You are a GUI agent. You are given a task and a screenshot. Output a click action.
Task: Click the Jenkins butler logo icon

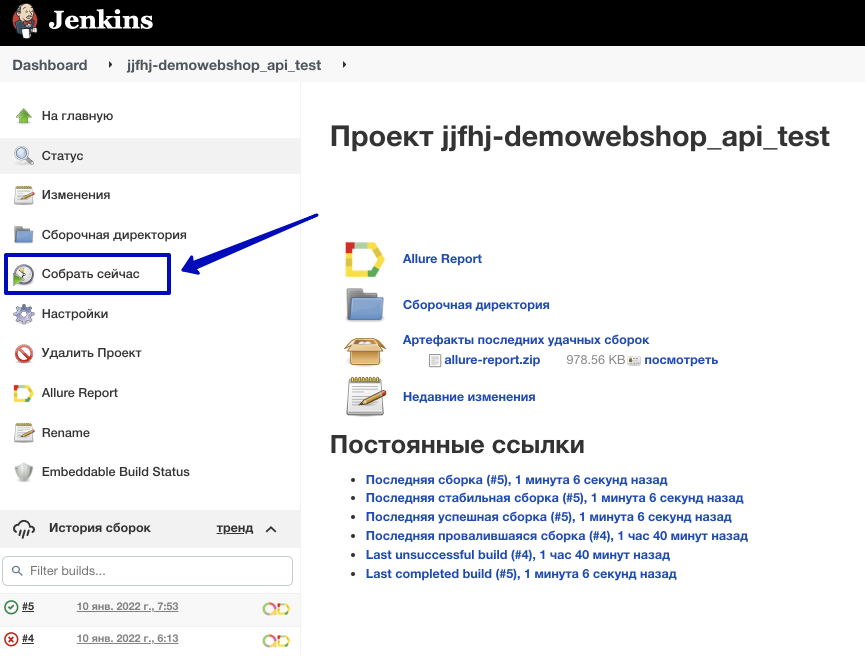click(25, 21)
